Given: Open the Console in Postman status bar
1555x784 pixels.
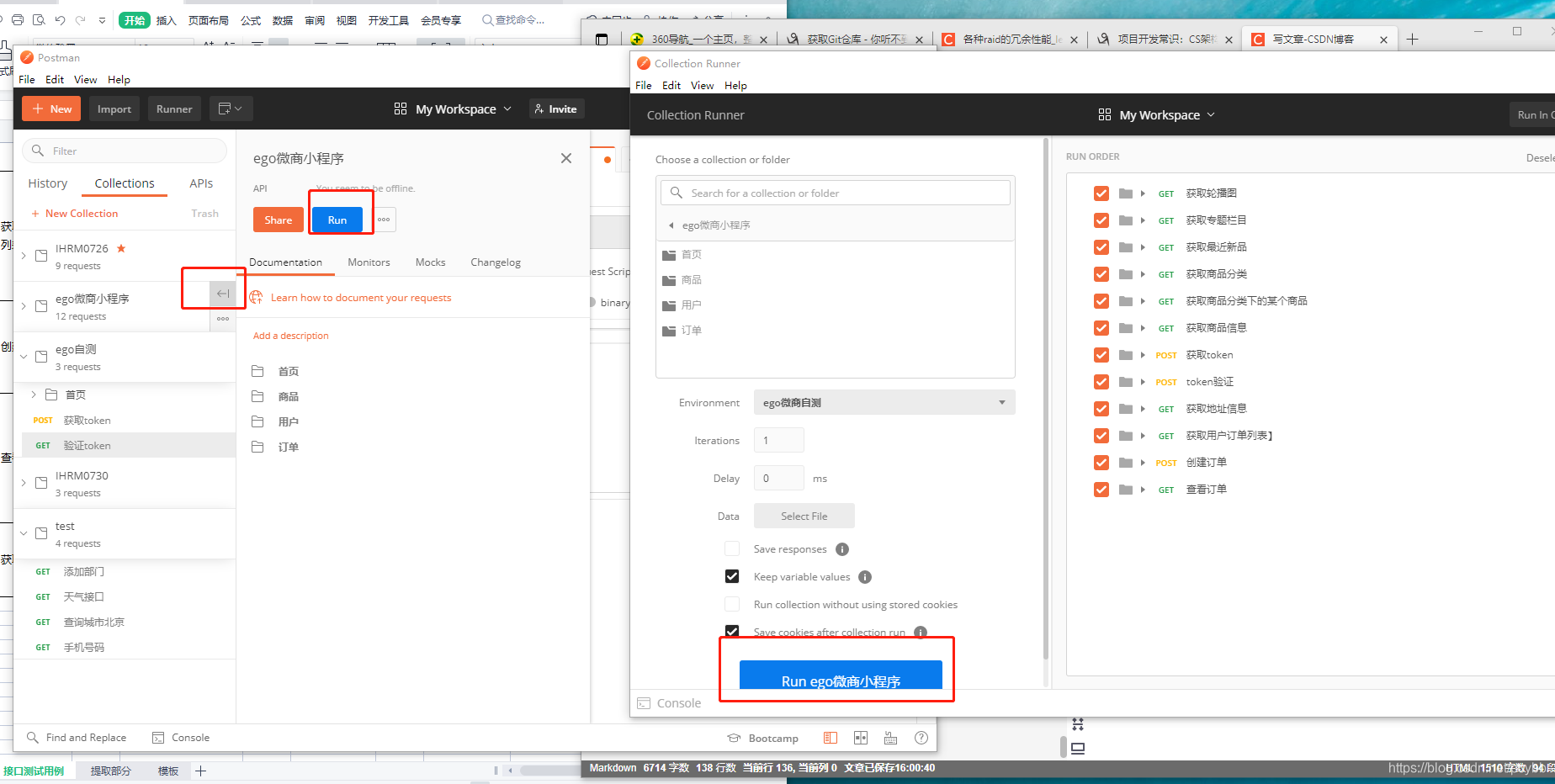Looking at the screenshot, I should [181, 738].
